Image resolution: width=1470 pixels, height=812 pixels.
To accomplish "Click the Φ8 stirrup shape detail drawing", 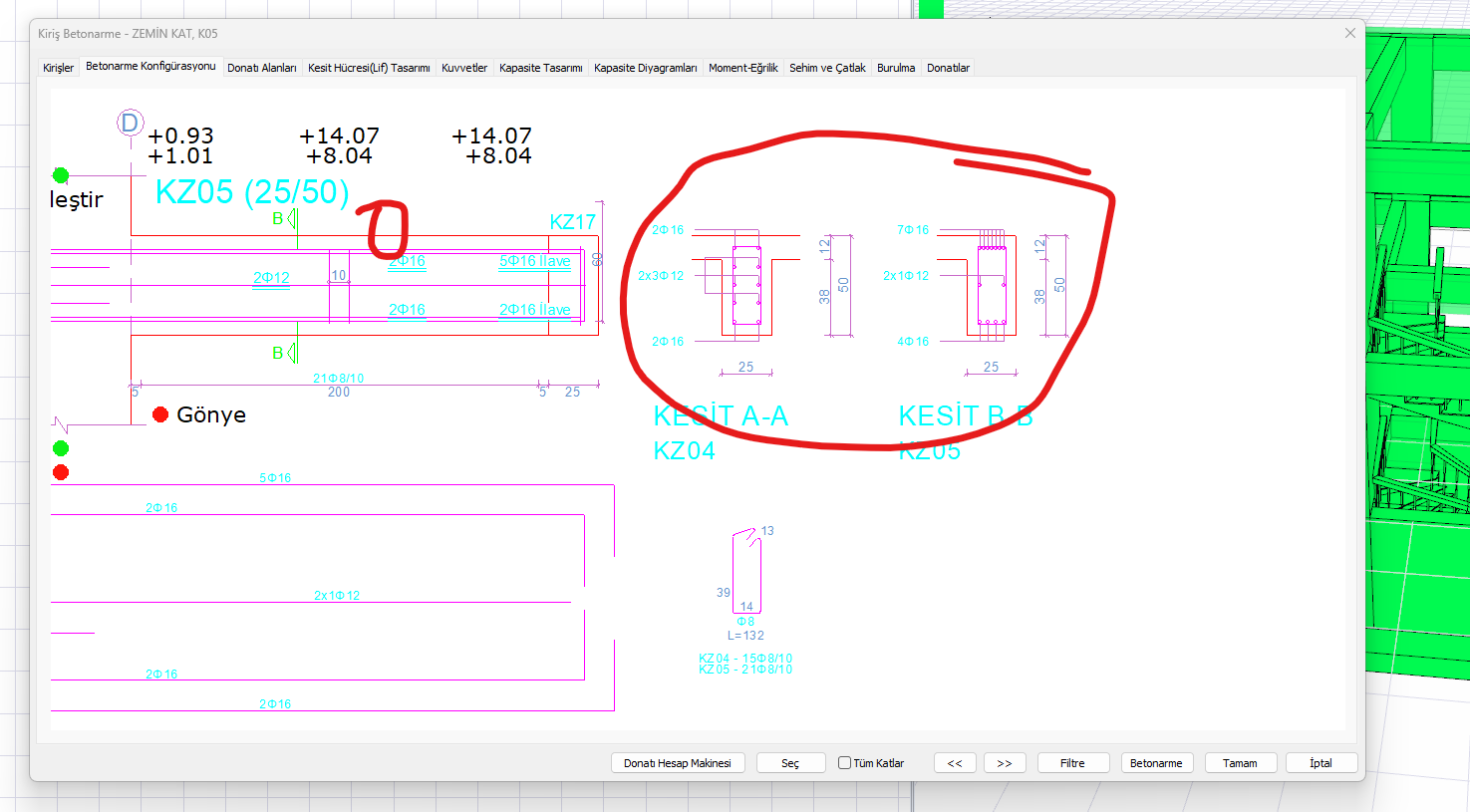I will click(x=746, y=573).
